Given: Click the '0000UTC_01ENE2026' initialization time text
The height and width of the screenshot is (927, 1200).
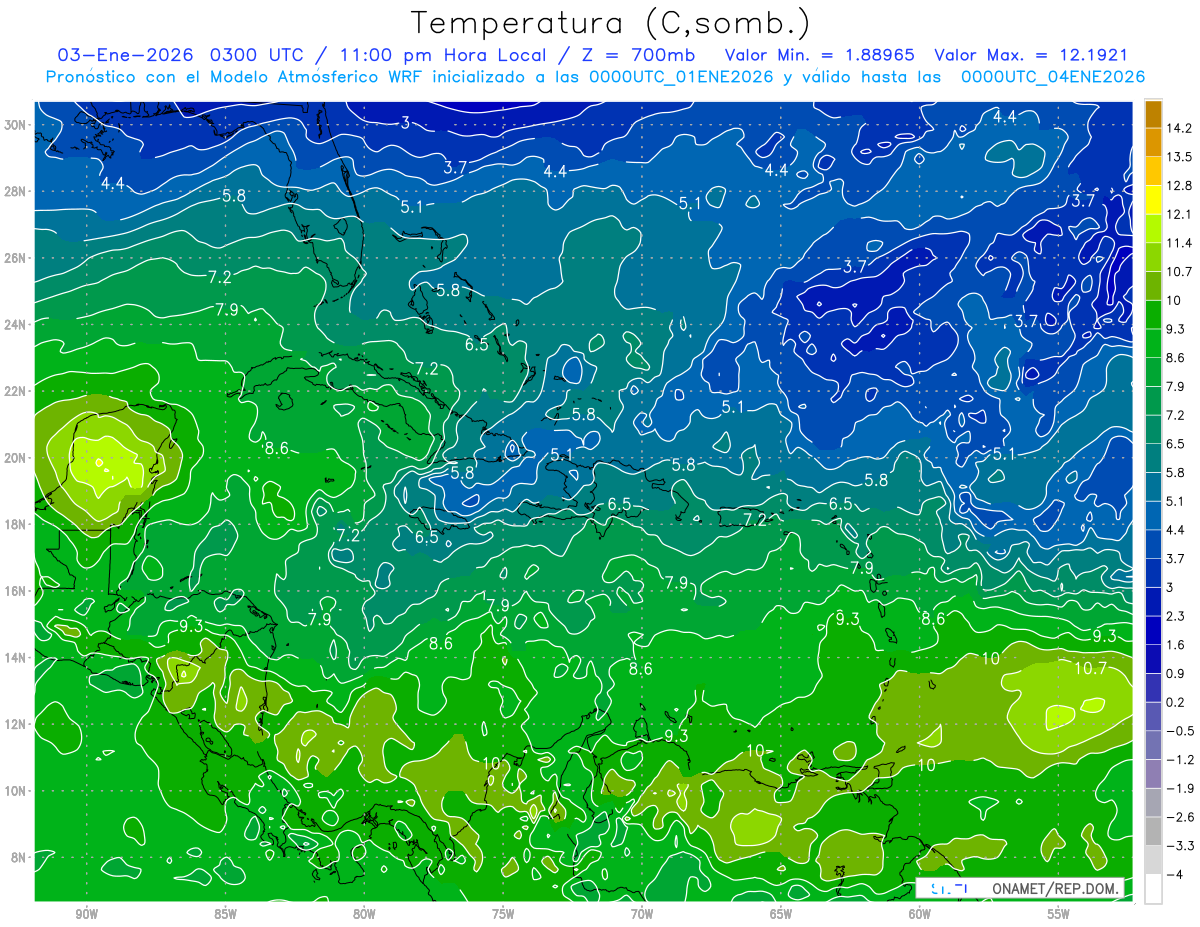Looking at the screenshot, I should (x=681, y=77).
